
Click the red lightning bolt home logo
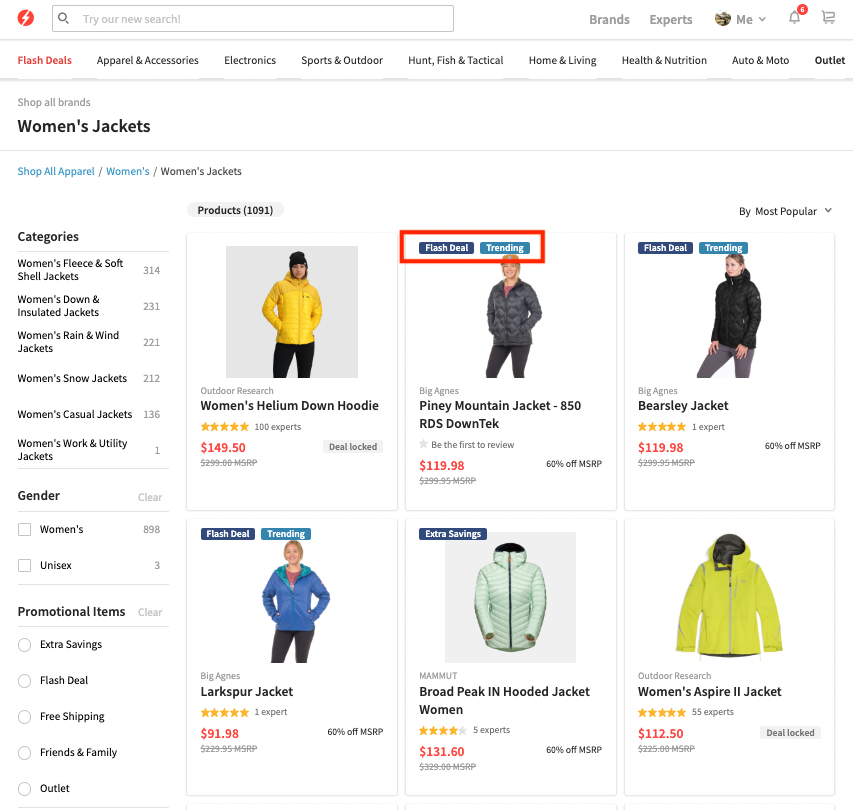[26, 18]
